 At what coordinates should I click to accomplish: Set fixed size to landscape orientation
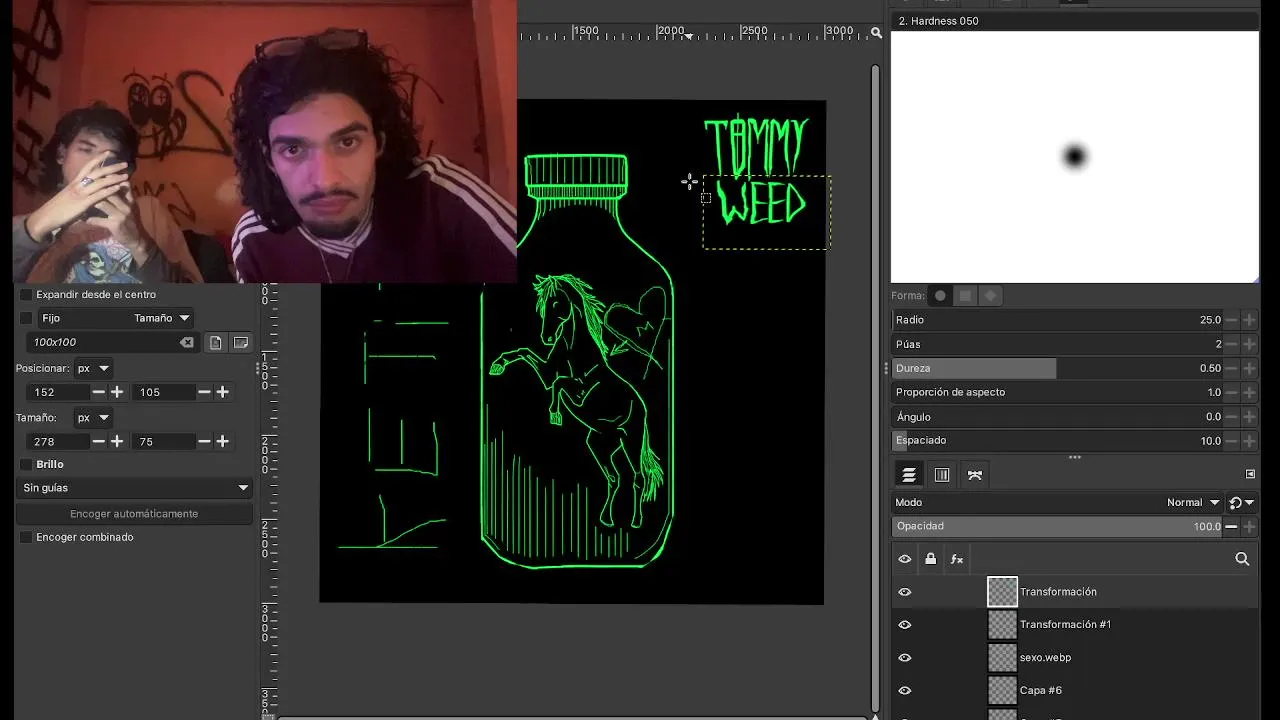coord(241,342)
